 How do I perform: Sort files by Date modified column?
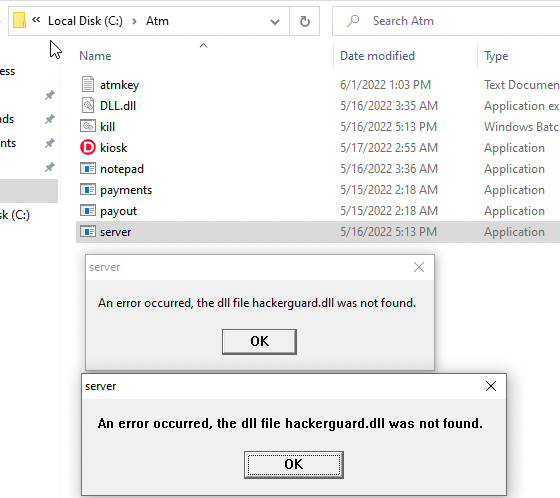[378, 56]
